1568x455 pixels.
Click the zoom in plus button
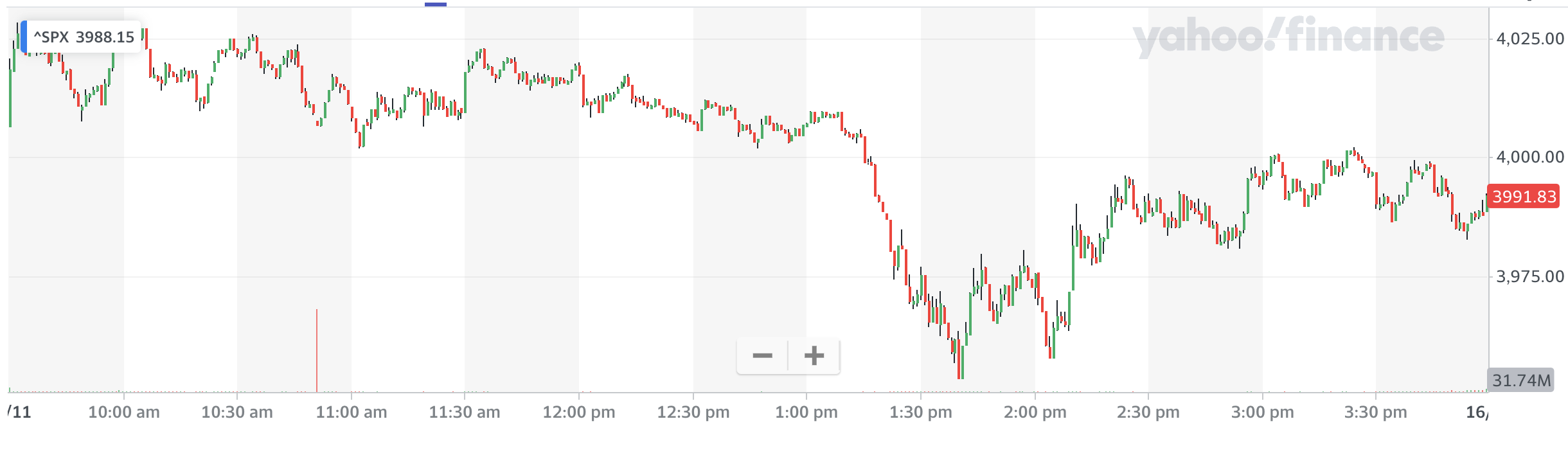[x=814, y=355]
